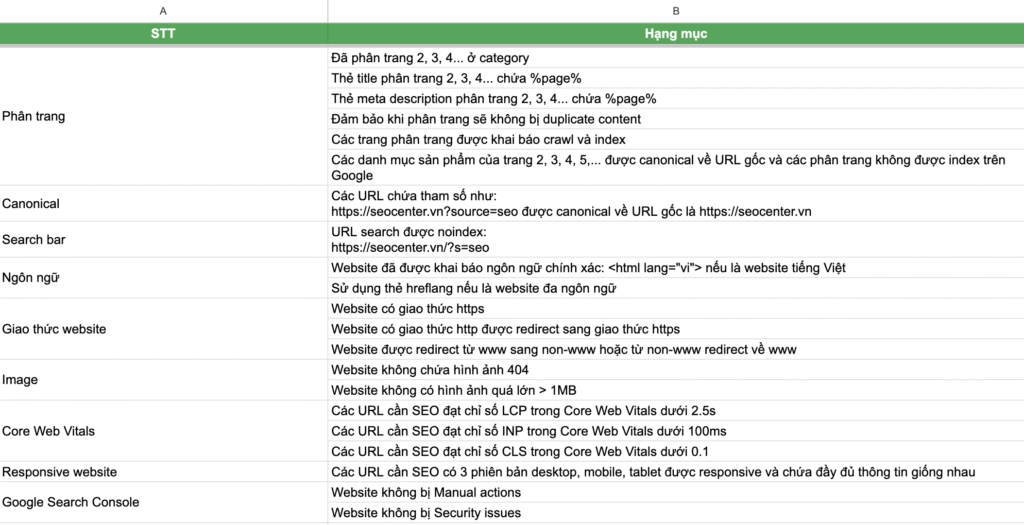Select the Google Search Console cell
Image resolution: width=1024 pixels, height=525 pixels.
(163, 502)
